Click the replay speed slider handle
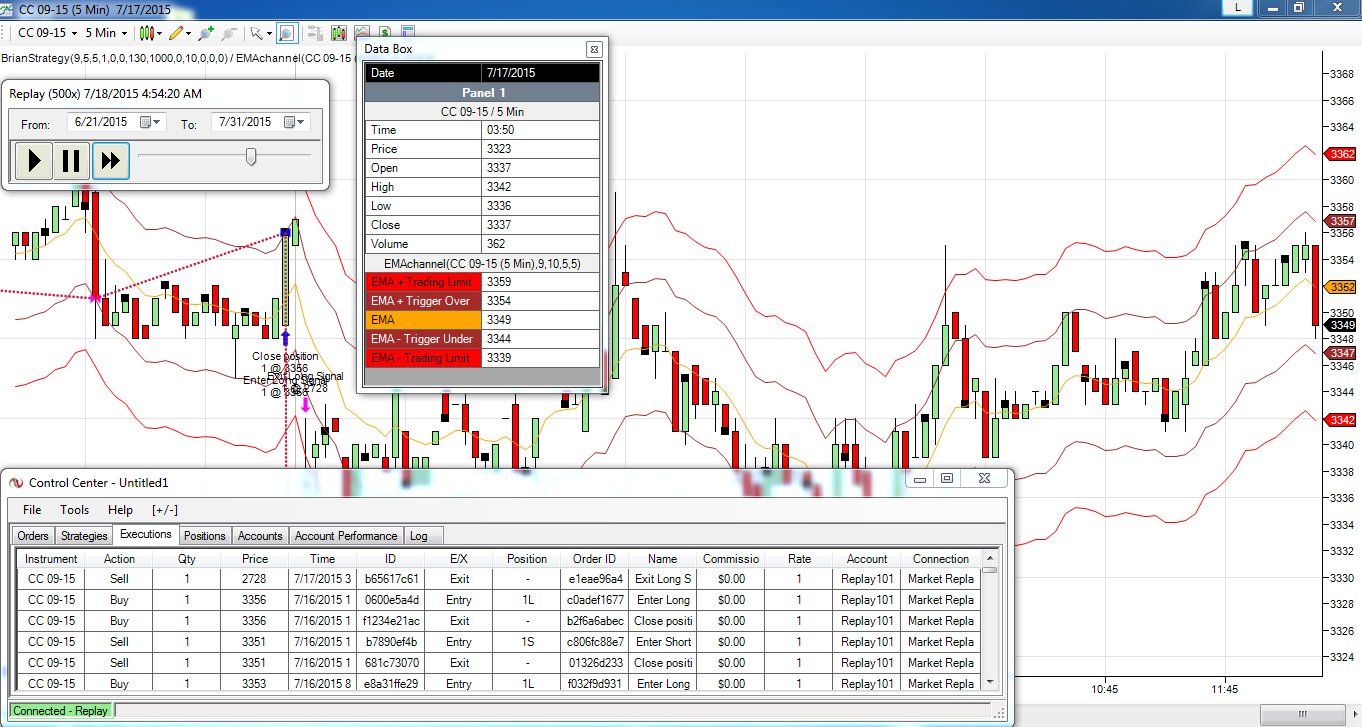This screenshot has height=727, width=1362. pos(251,156)
